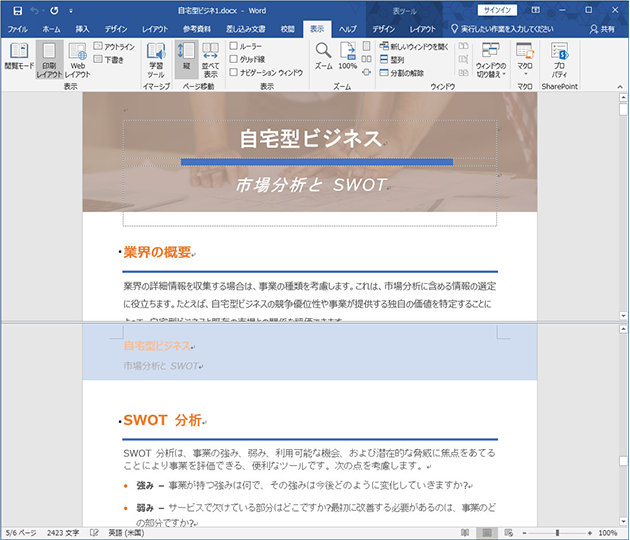Select 縦 vertical page movement

coord(186,59)
